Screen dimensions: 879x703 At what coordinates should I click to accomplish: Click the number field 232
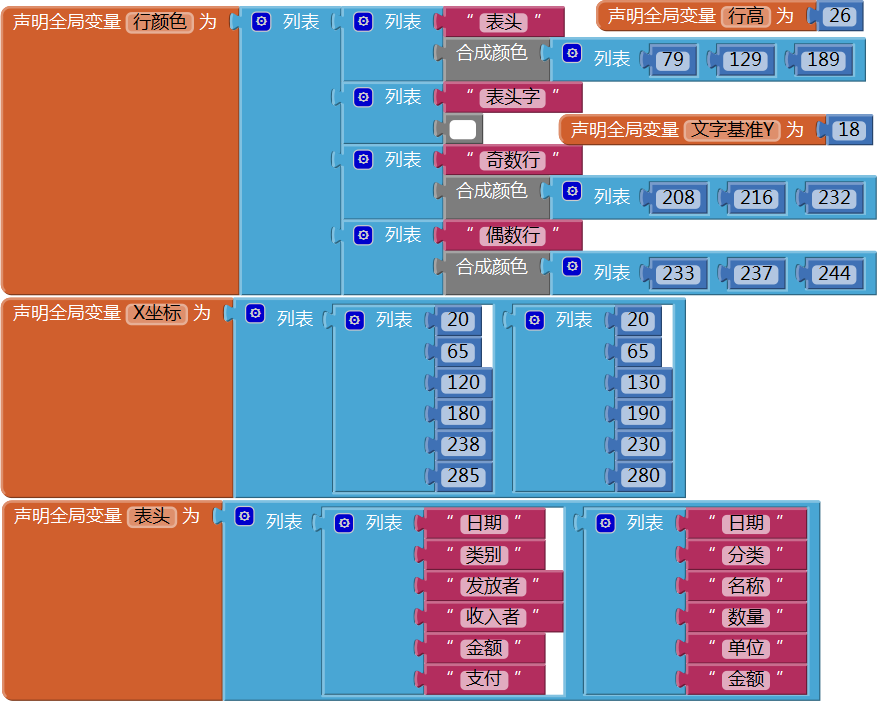pos(834,198)
